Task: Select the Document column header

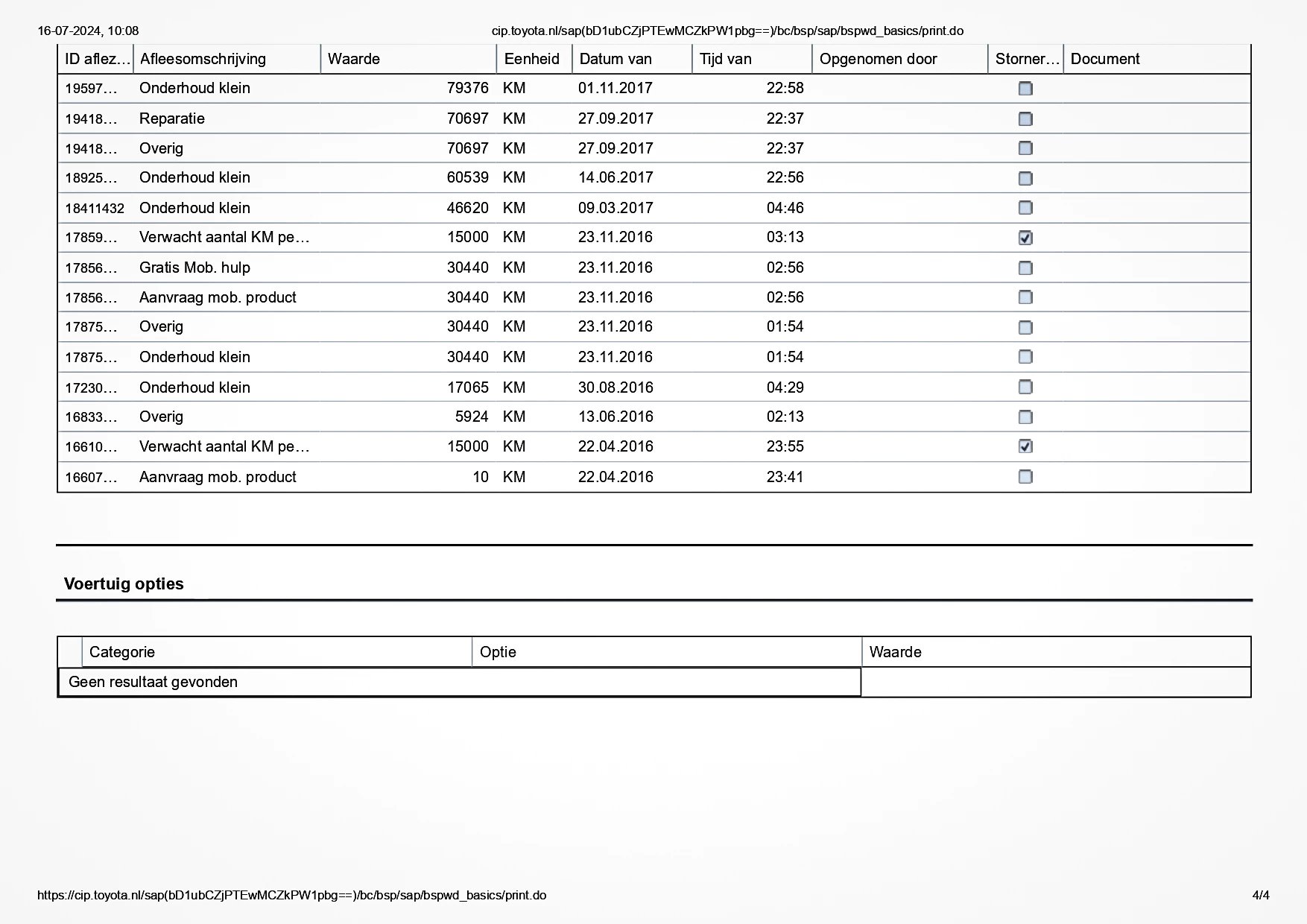Action: [x=1156, y=59]
